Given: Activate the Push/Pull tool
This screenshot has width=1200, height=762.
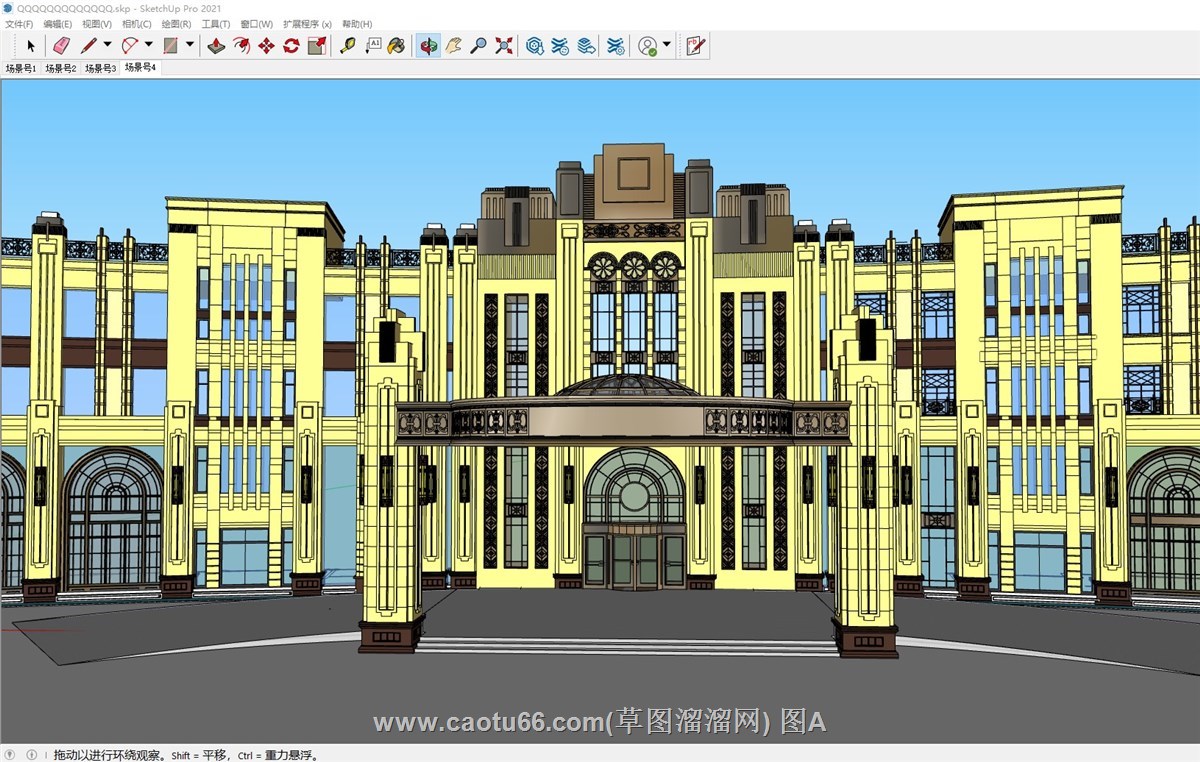Looking at the screenshot, I should click(x=216, y=45).
